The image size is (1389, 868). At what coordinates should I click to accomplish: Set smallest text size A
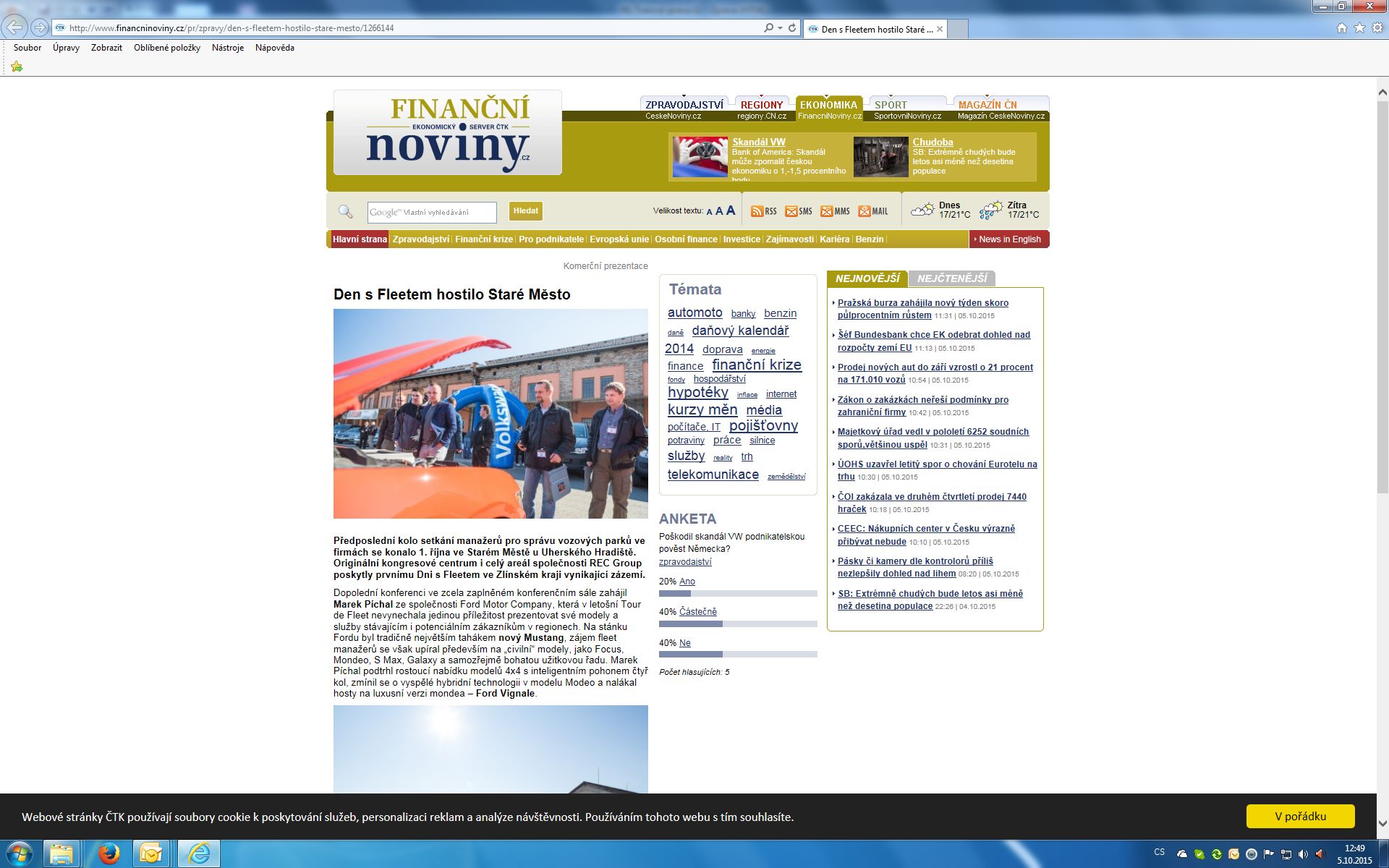[710, 212]
